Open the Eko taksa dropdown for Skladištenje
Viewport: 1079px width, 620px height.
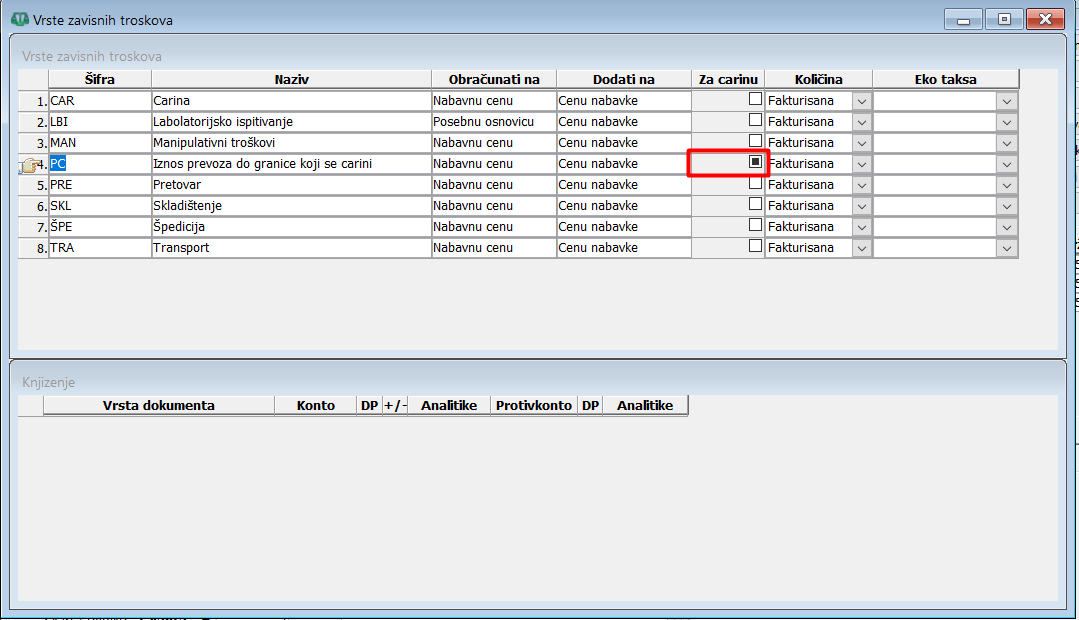1007,206
